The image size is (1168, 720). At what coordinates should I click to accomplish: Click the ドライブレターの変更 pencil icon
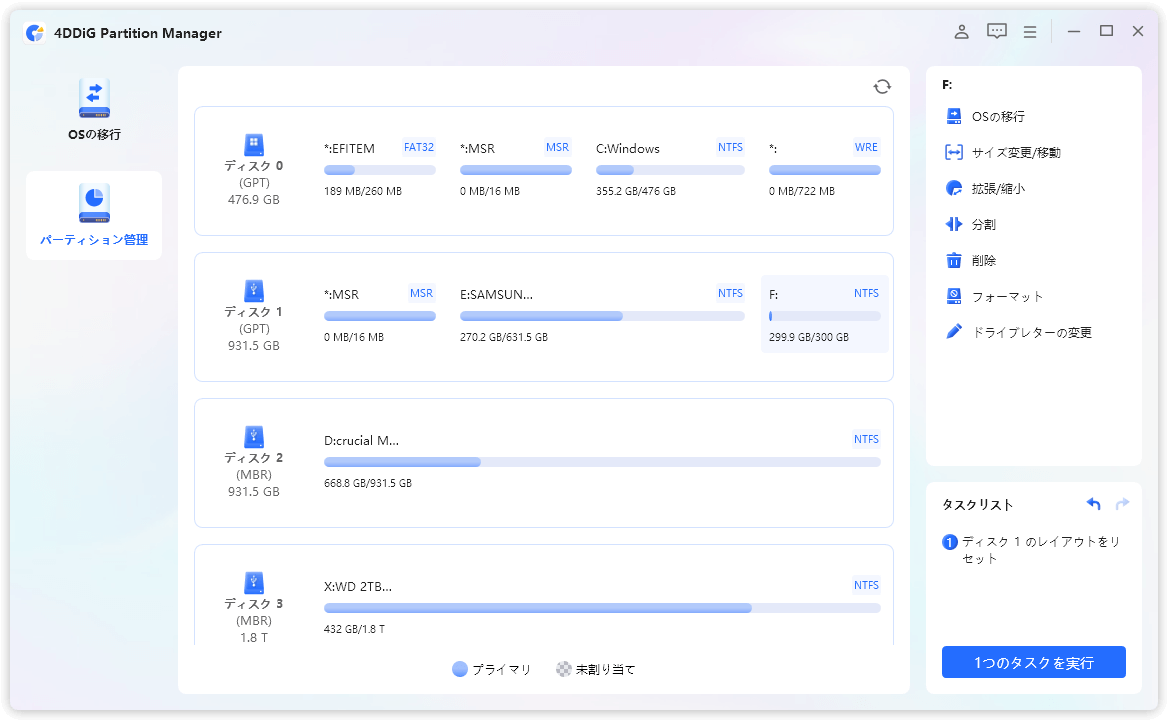point(953,332)
